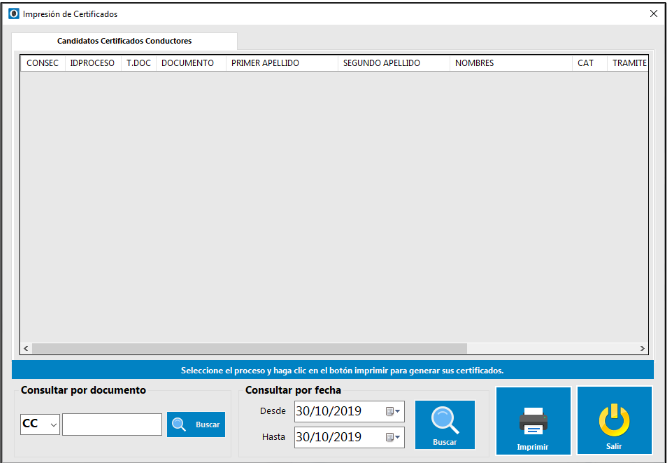Sort by IDPROCESO column header
Image resolution: width=670 pixels, height=463 pixels.
(x=92, y=63)
